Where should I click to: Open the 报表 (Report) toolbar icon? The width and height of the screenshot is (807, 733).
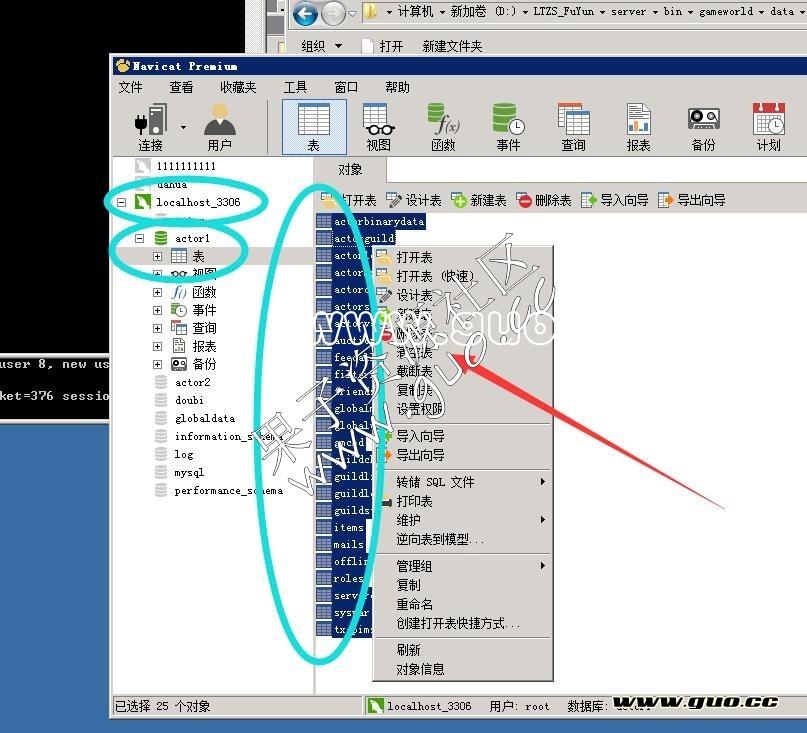click(x=638, y=126)
